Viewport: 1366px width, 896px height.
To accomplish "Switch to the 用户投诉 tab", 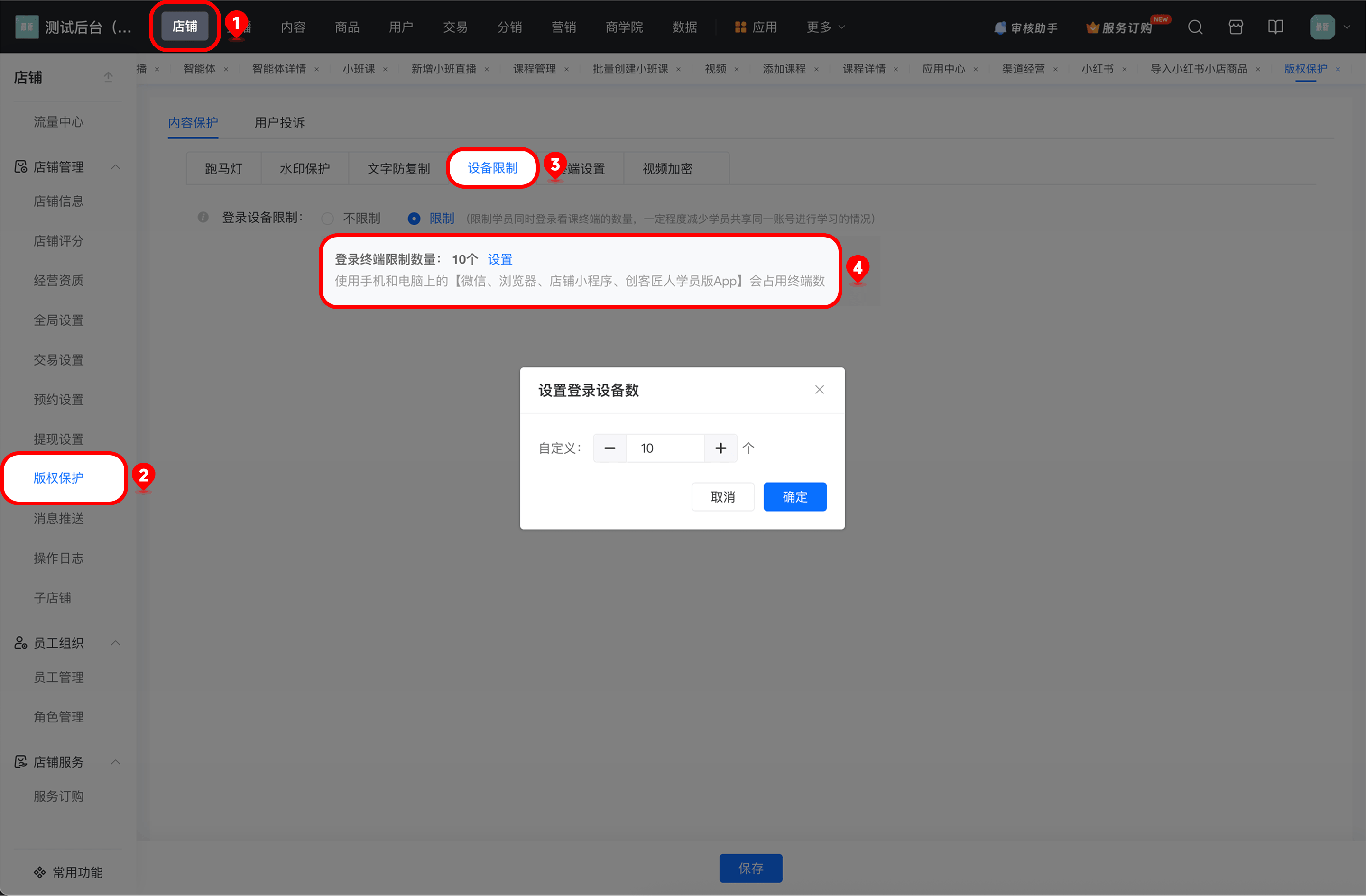I will [279, 123].
